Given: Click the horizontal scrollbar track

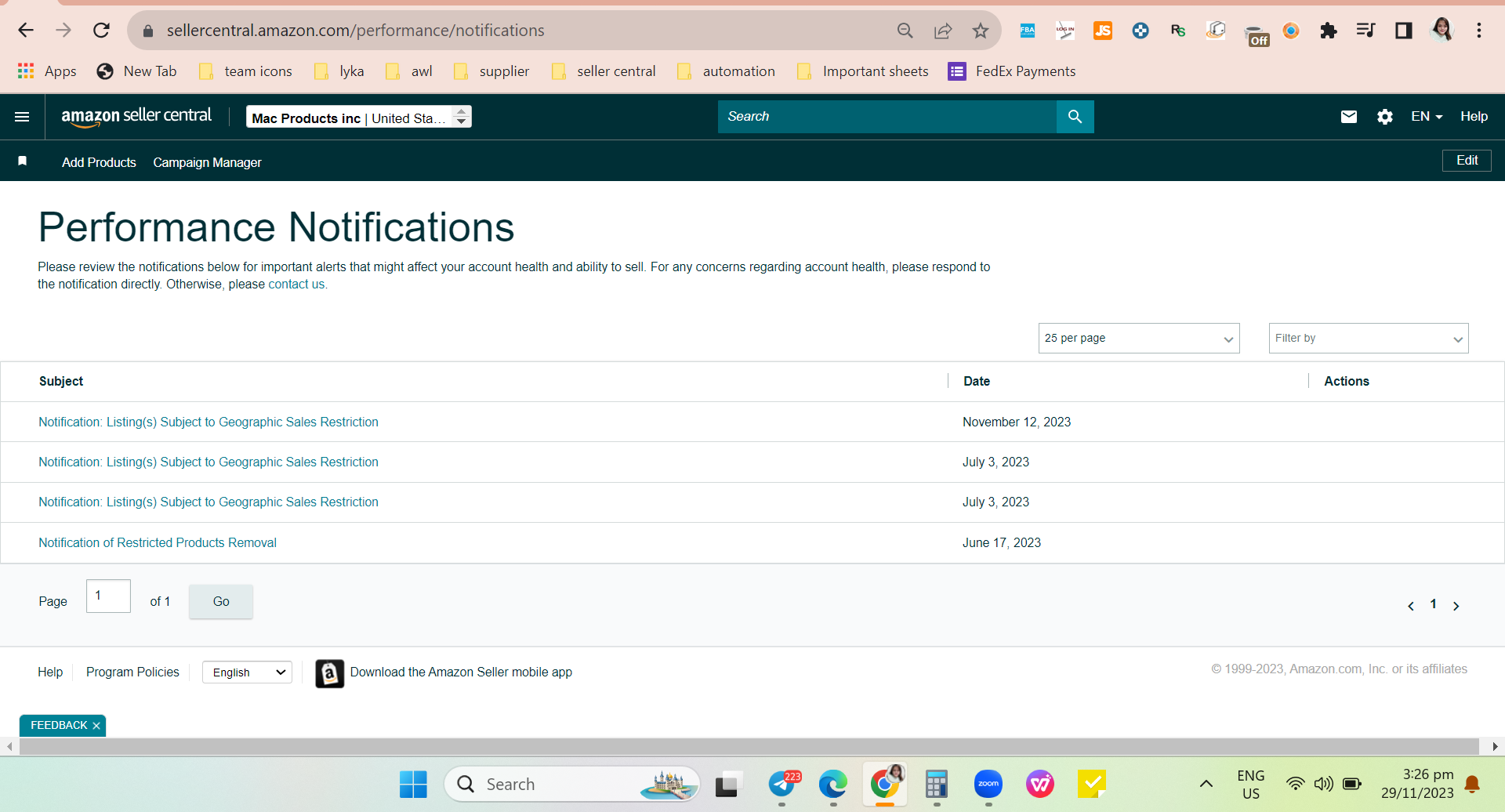Looking at the screenshot, I should (x=749, y=747).
